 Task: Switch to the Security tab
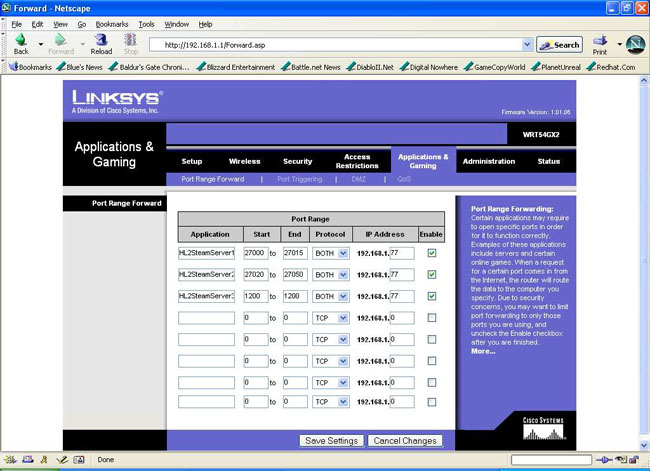(298, 161)
